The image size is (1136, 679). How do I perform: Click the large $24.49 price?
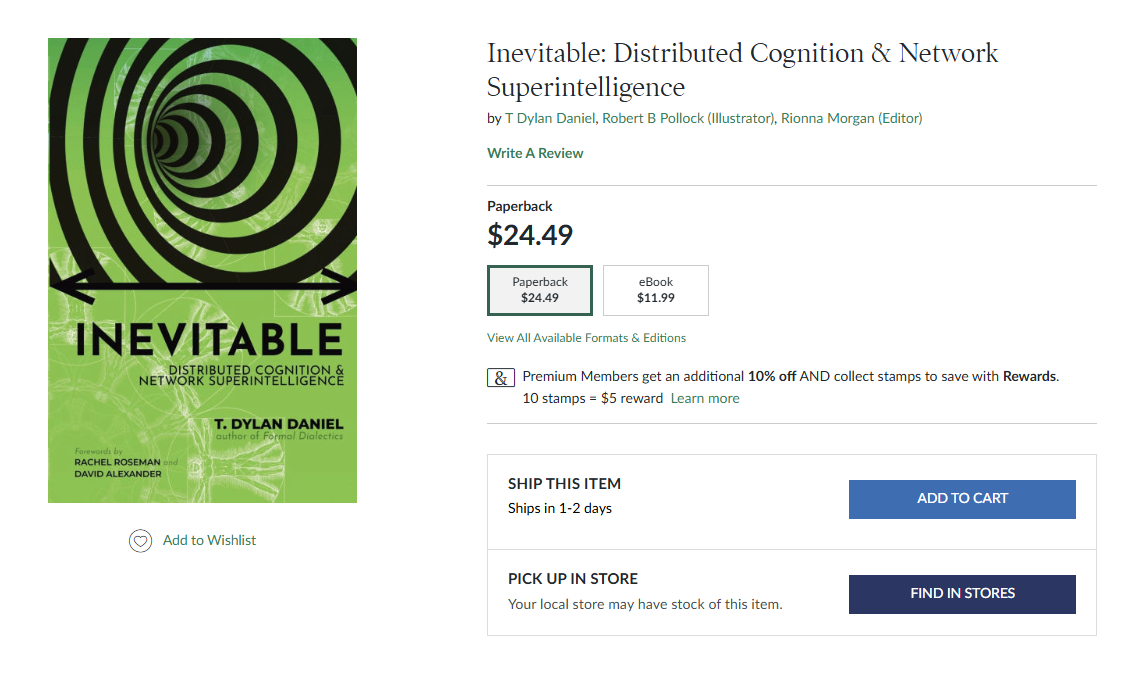[x=530, y=235]
